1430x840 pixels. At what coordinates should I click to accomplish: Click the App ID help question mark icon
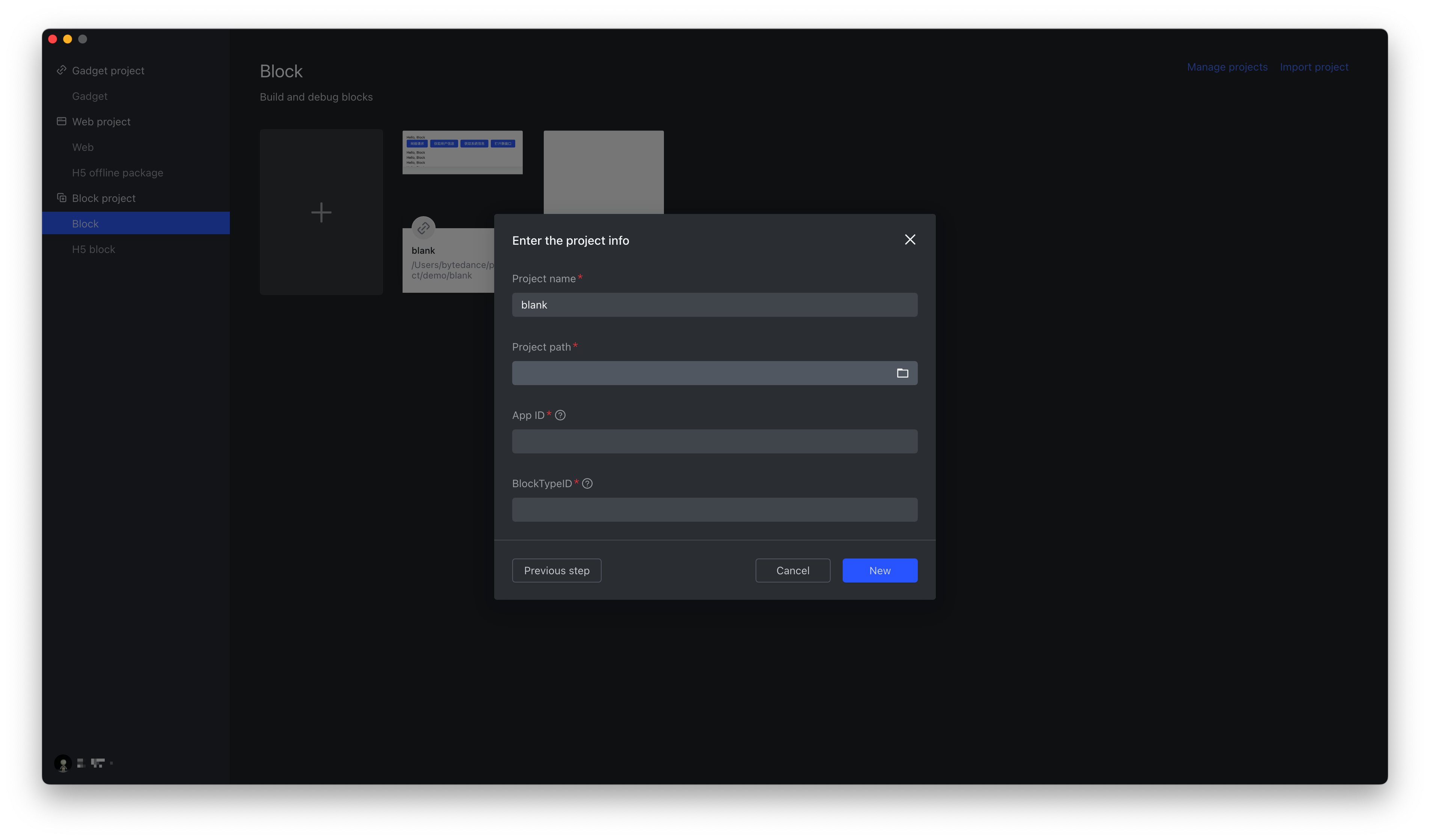click(x=560, y=415)
